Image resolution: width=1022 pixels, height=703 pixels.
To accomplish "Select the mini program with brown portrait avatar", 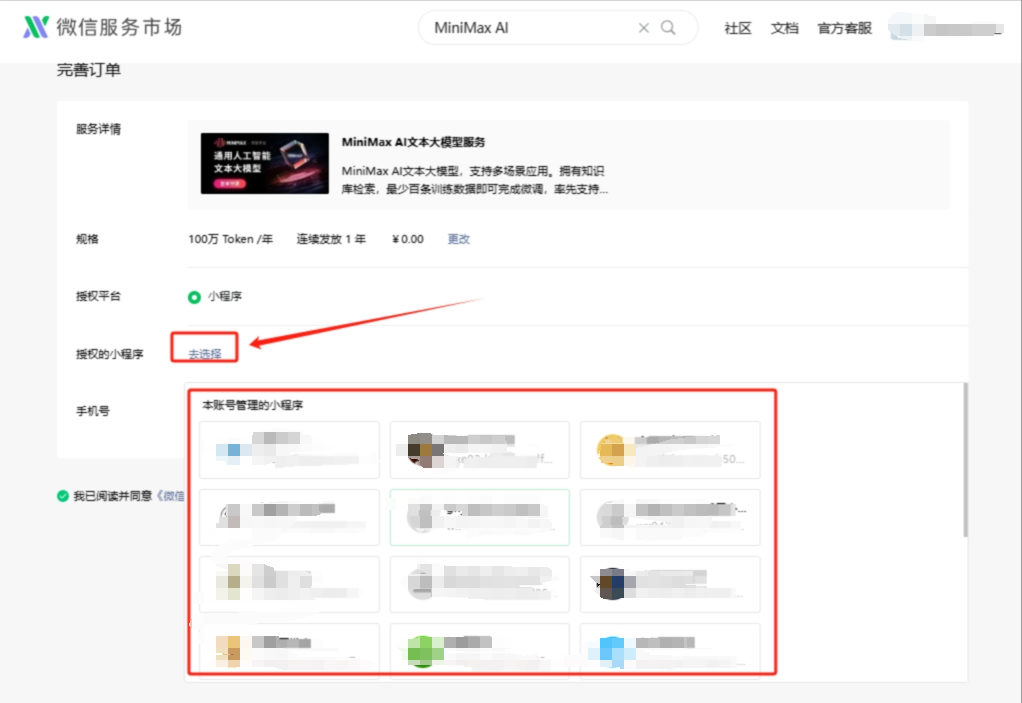I will click(x=480, y=450).
